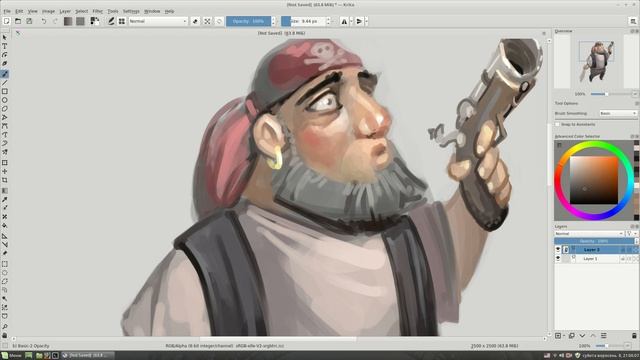This screenshot has height=360, width=640.
Task: Create a new document from the toolbar
Action: (7, 21)
